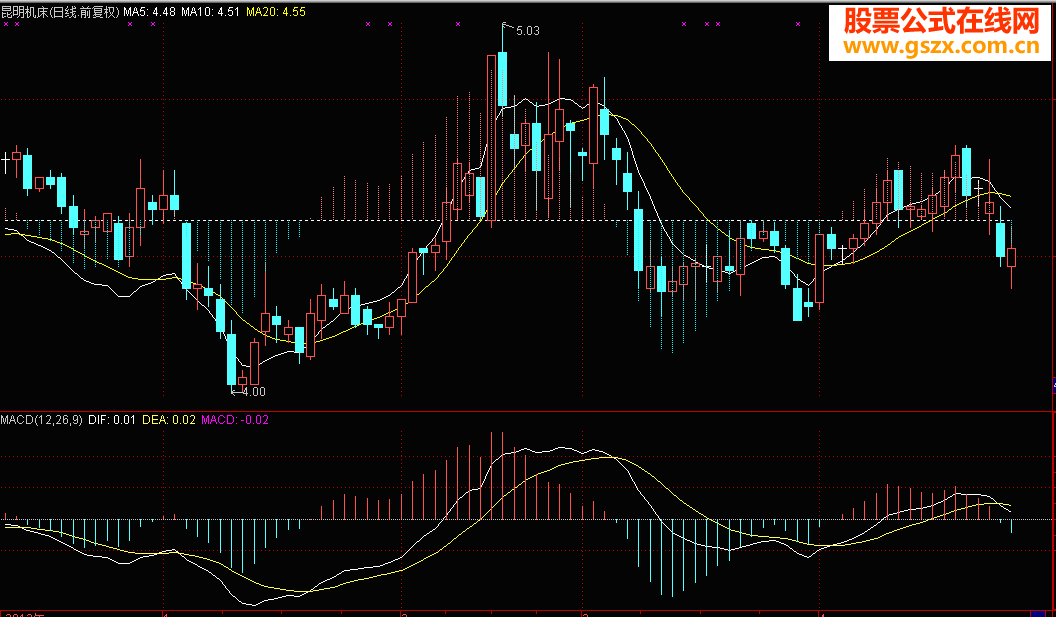This screenshot has width=1056, height=617.
Task: Select the MA10: 4.51 indicator label
Action: pos(210,11)
